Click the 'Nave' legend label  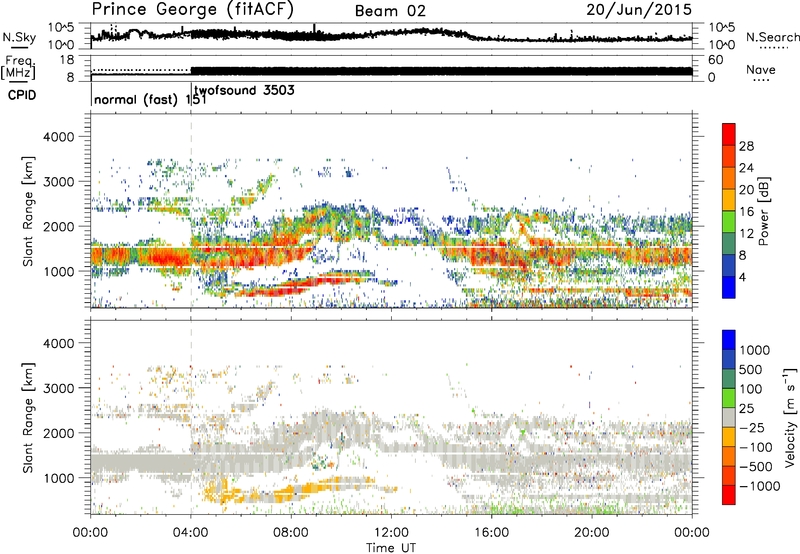tap(761, 69)
